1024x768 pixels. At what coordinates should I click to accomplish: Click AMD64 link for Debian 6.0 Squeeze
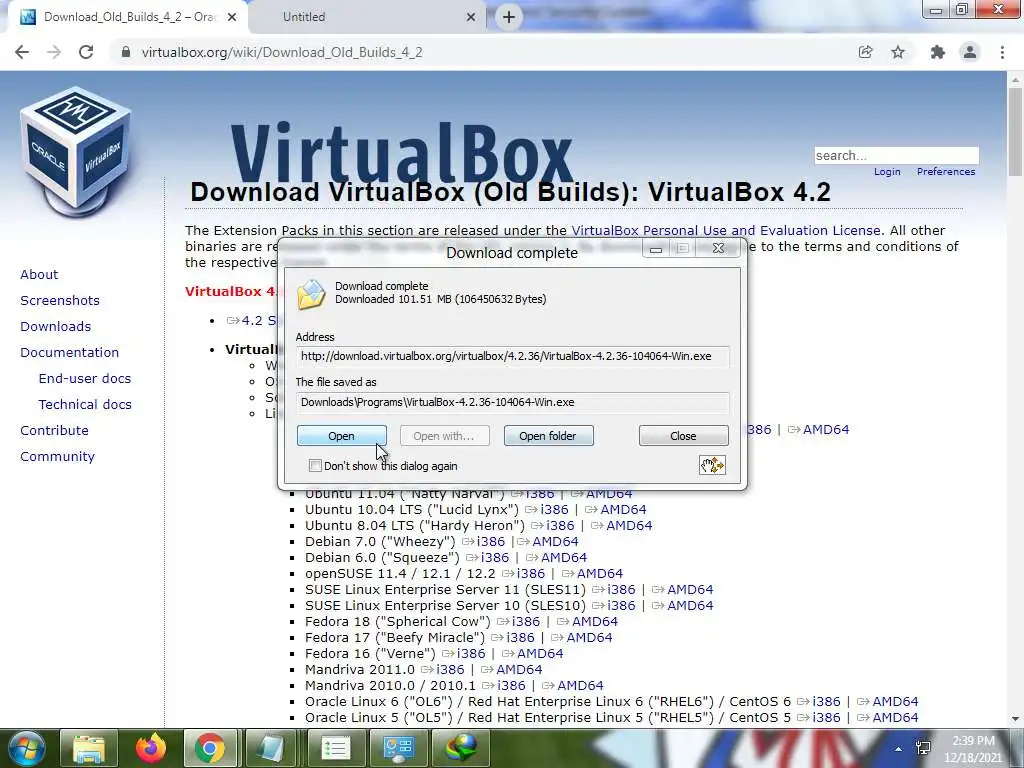(564, 558)
